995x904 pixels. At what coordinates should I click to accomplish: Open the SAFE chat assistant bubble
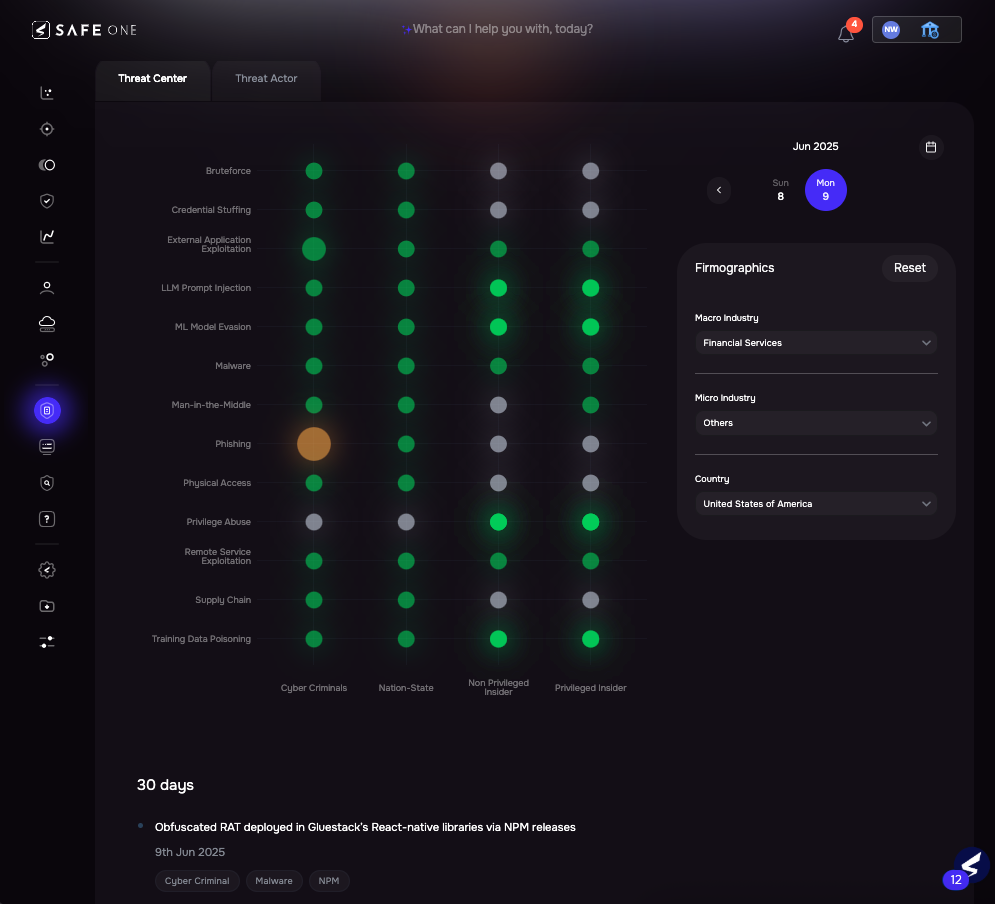970,865
